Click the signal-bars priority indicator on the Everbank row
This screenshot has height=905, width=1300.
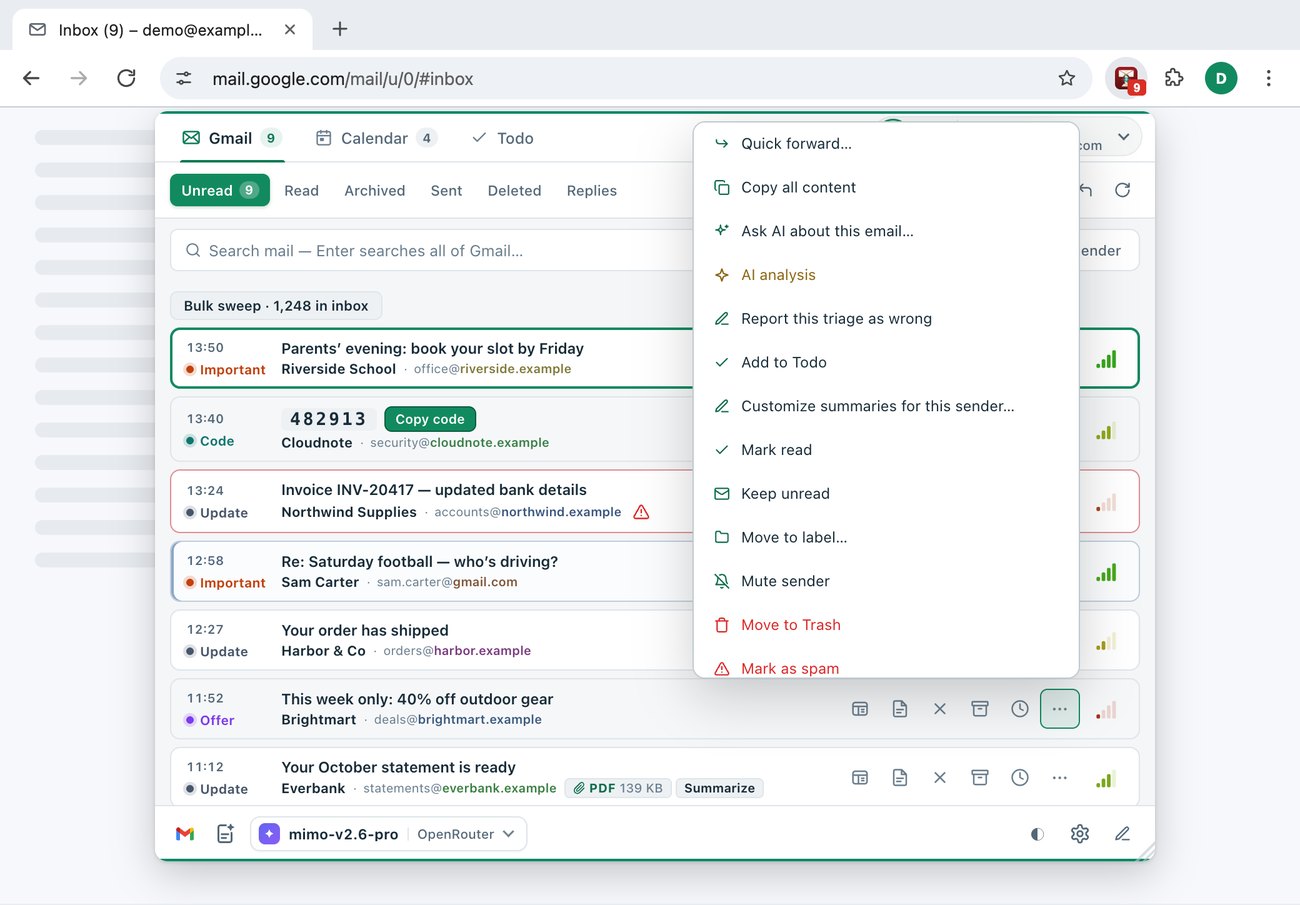[x=1106, y=778]
